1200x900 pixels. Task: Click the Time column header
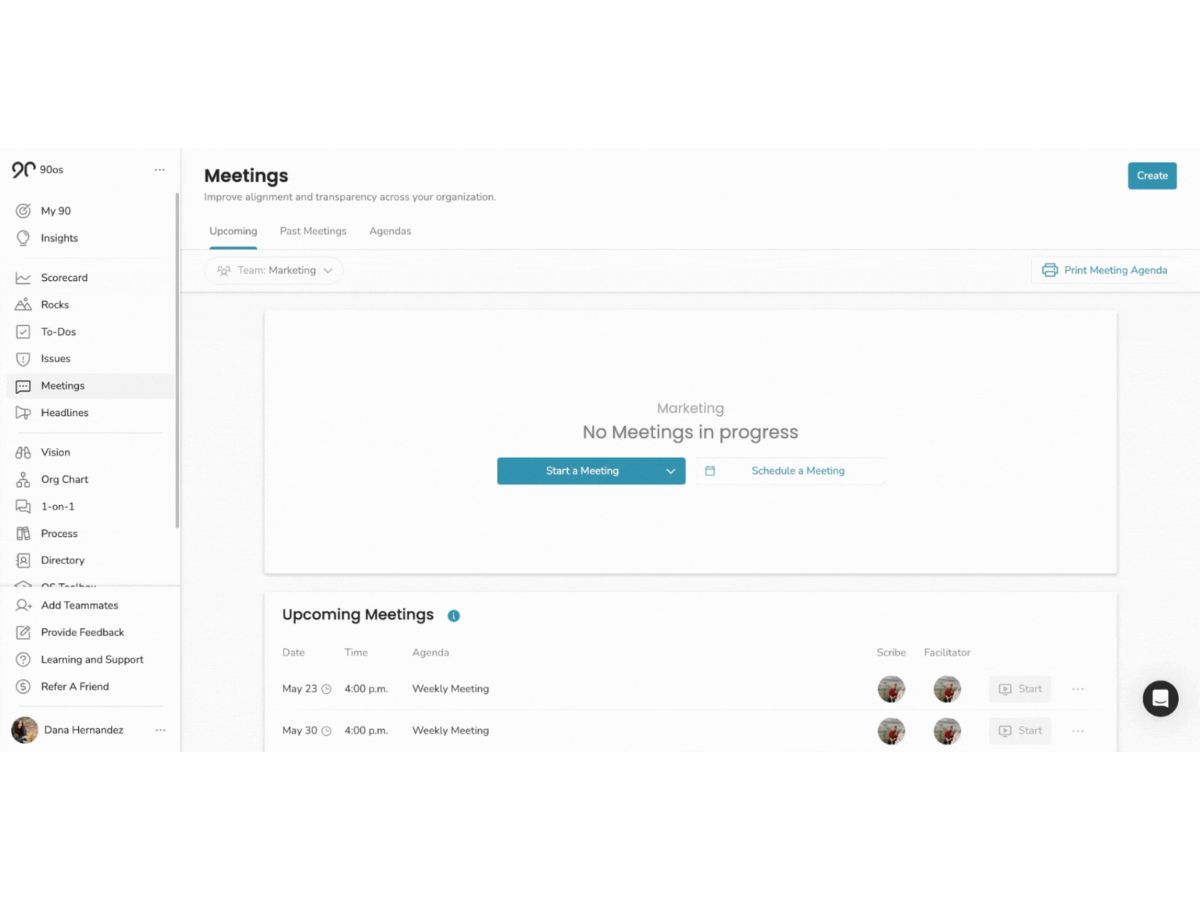tap(356, 653)
